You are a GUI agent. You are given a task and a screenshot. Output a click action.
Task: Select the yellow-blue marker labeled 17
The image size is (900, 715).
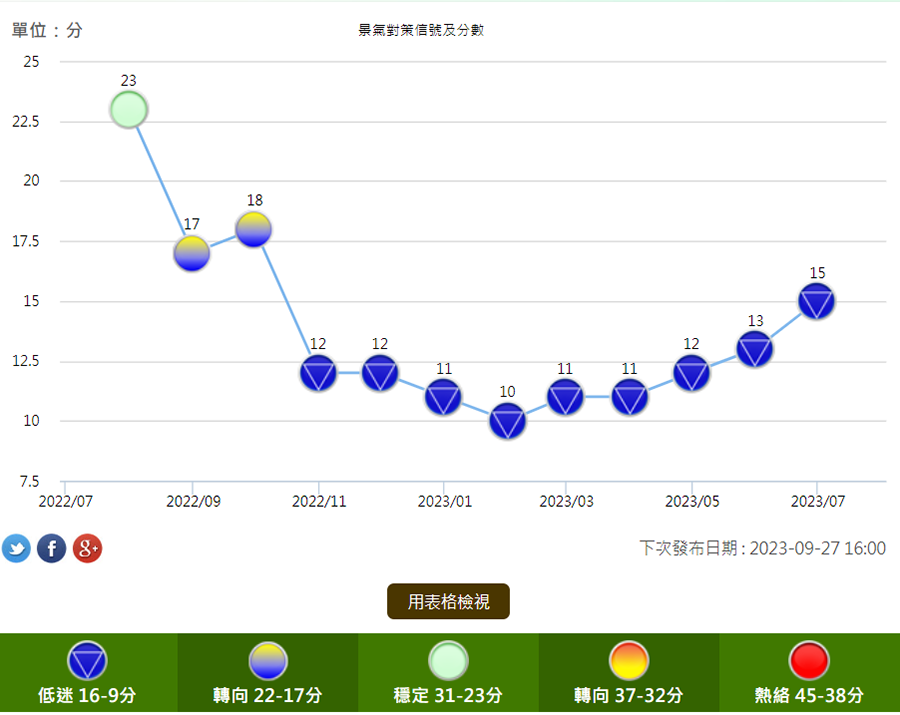point(192,254)
